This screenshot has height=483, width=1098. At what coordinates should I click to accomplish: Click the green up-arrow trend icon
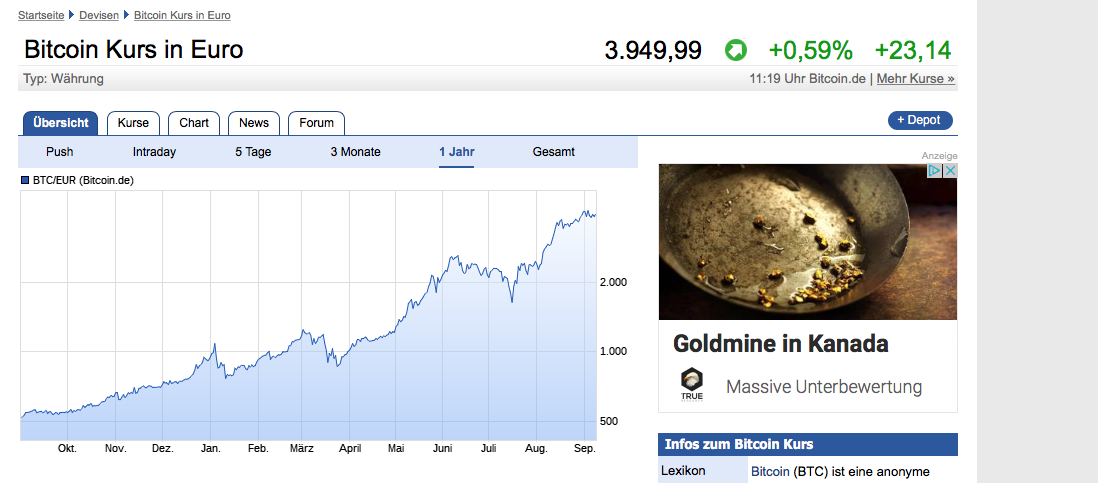[736, 50]
